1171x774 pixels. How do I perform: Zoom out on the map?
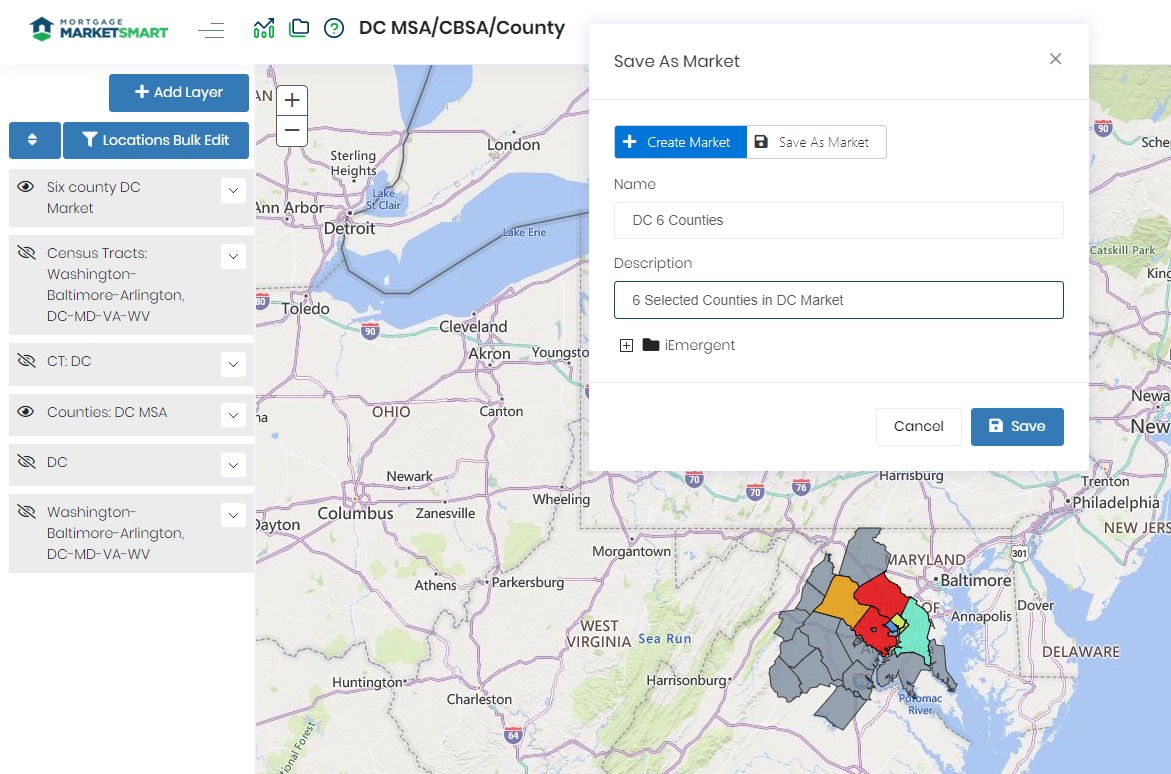pyautogui.click(x=292, y=131)
